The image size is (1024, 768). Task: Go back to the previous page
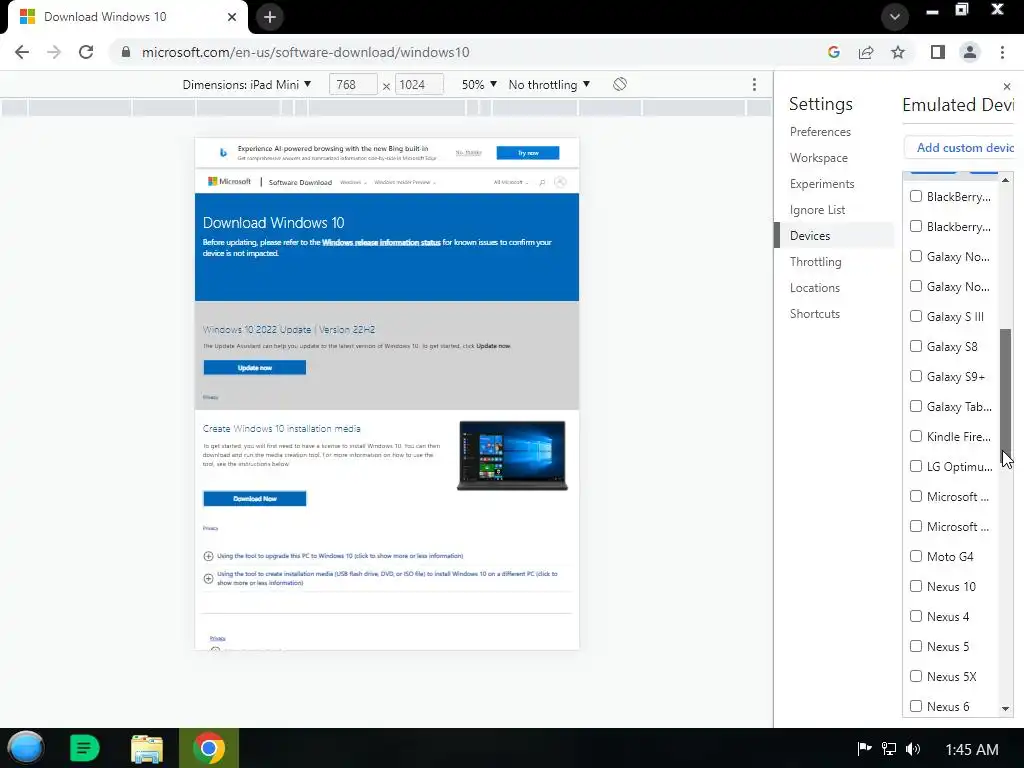22,52
